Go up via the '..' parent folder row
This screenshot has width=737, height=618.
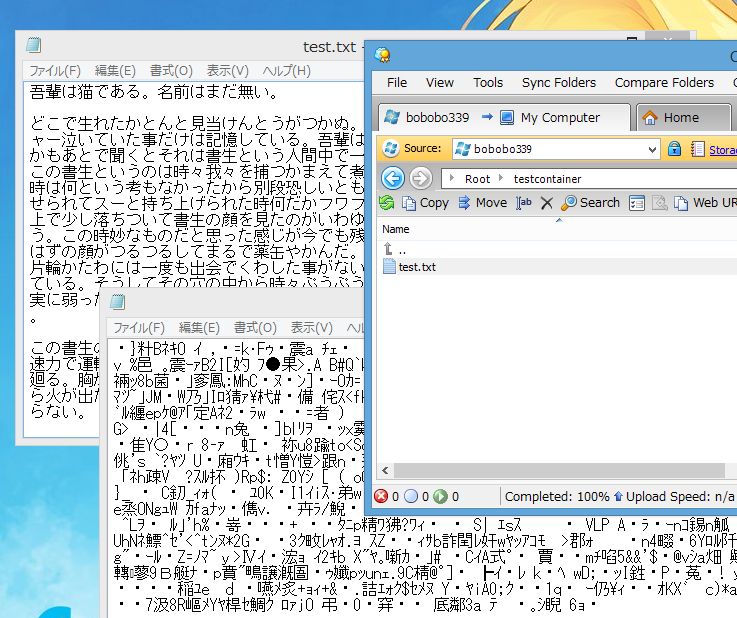(557, 250)
